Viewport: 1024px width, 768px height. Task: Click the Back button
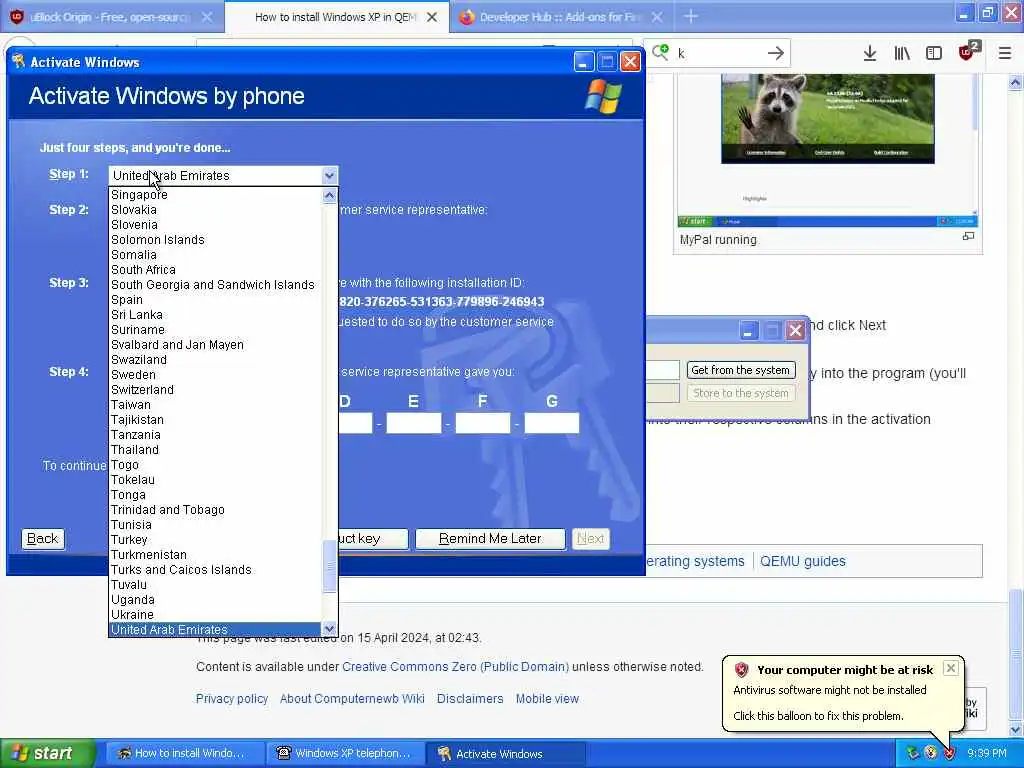pos(42,539)
